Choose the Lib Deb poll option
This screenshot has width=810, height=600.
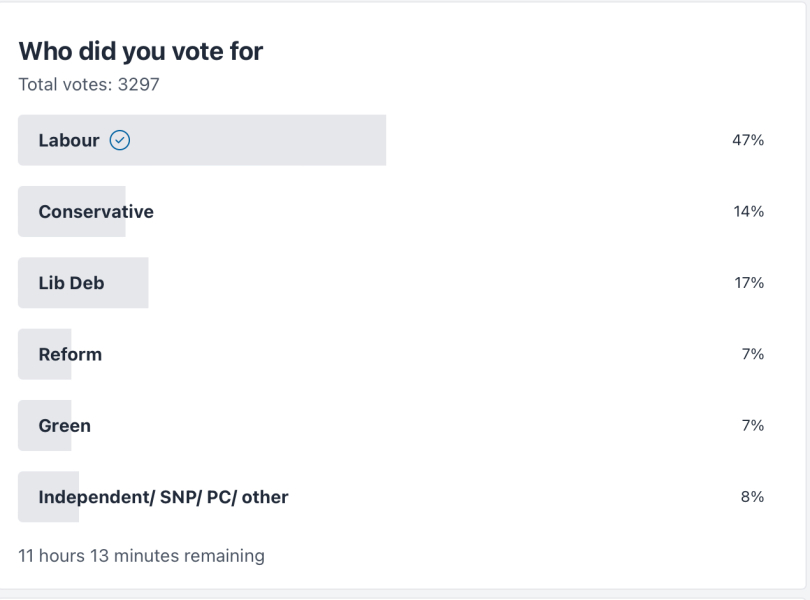tap(71, 283)
